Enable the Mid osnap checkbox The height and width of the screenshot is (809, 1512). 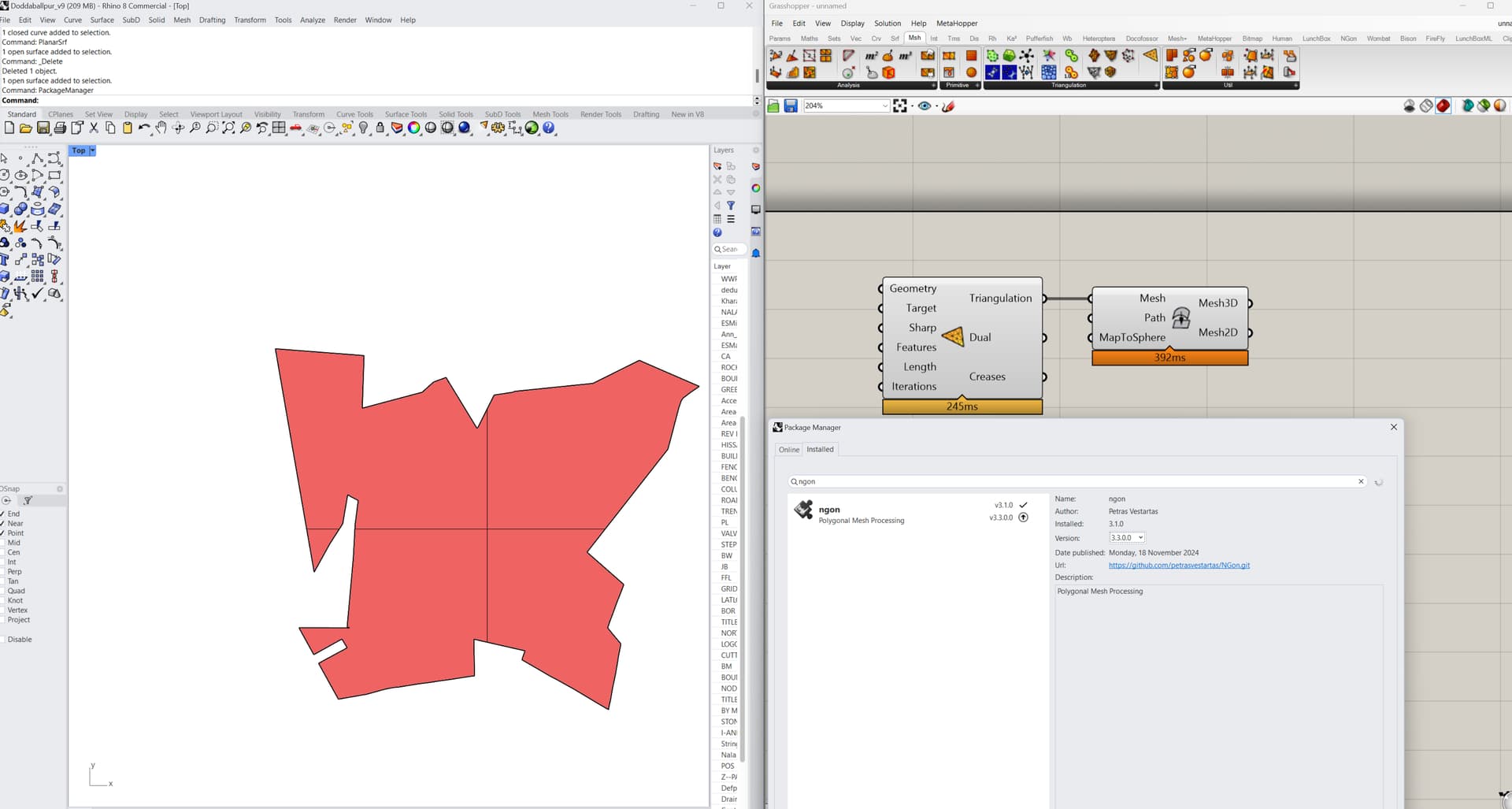click(2, 543)
